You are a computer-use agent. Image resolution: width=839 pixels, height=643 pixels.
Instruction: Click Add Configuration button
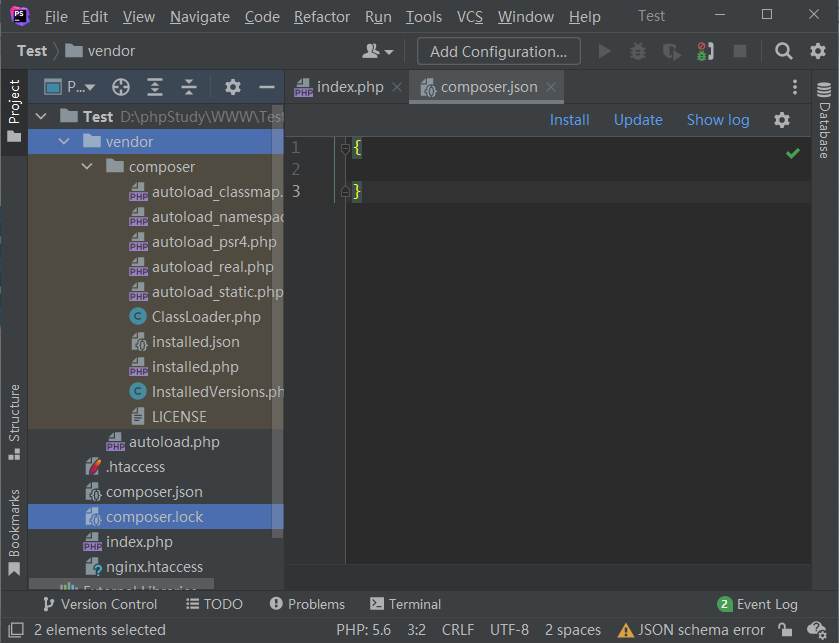click(498, 51)
